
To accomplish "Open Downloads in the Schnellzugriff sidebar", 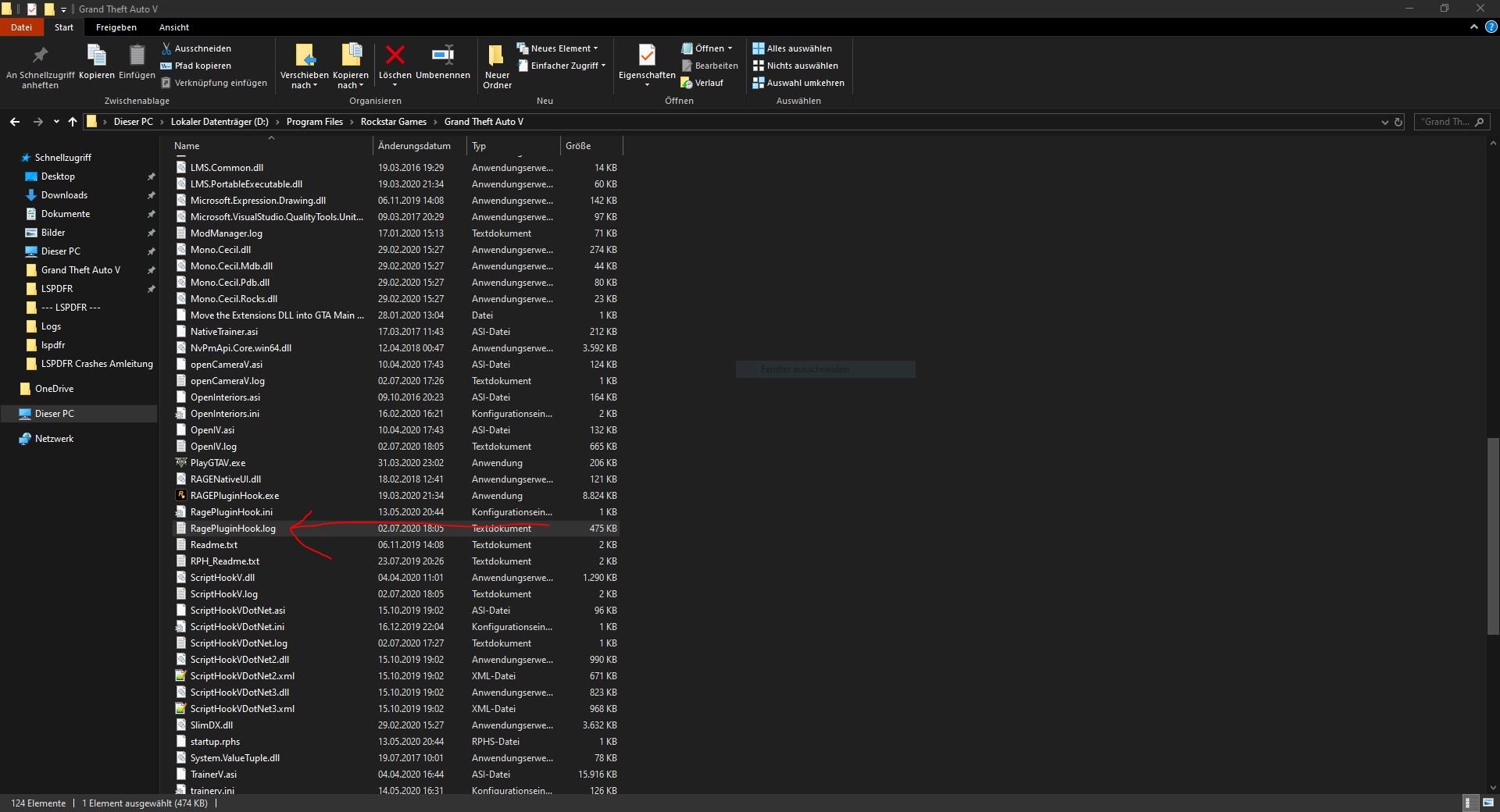I will click(64, 195).
